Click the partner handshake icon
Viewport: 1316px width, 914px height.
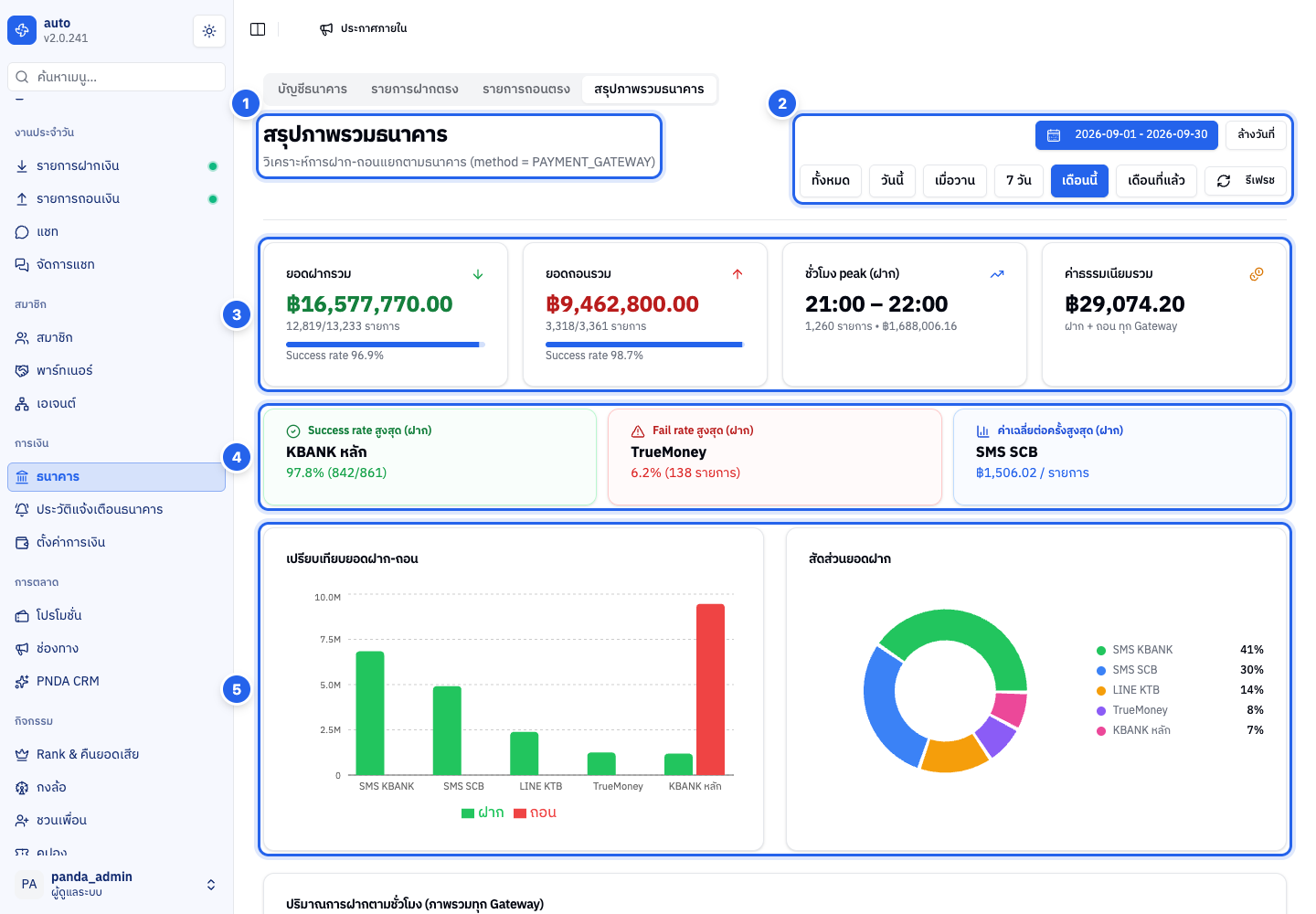point(22,371)
